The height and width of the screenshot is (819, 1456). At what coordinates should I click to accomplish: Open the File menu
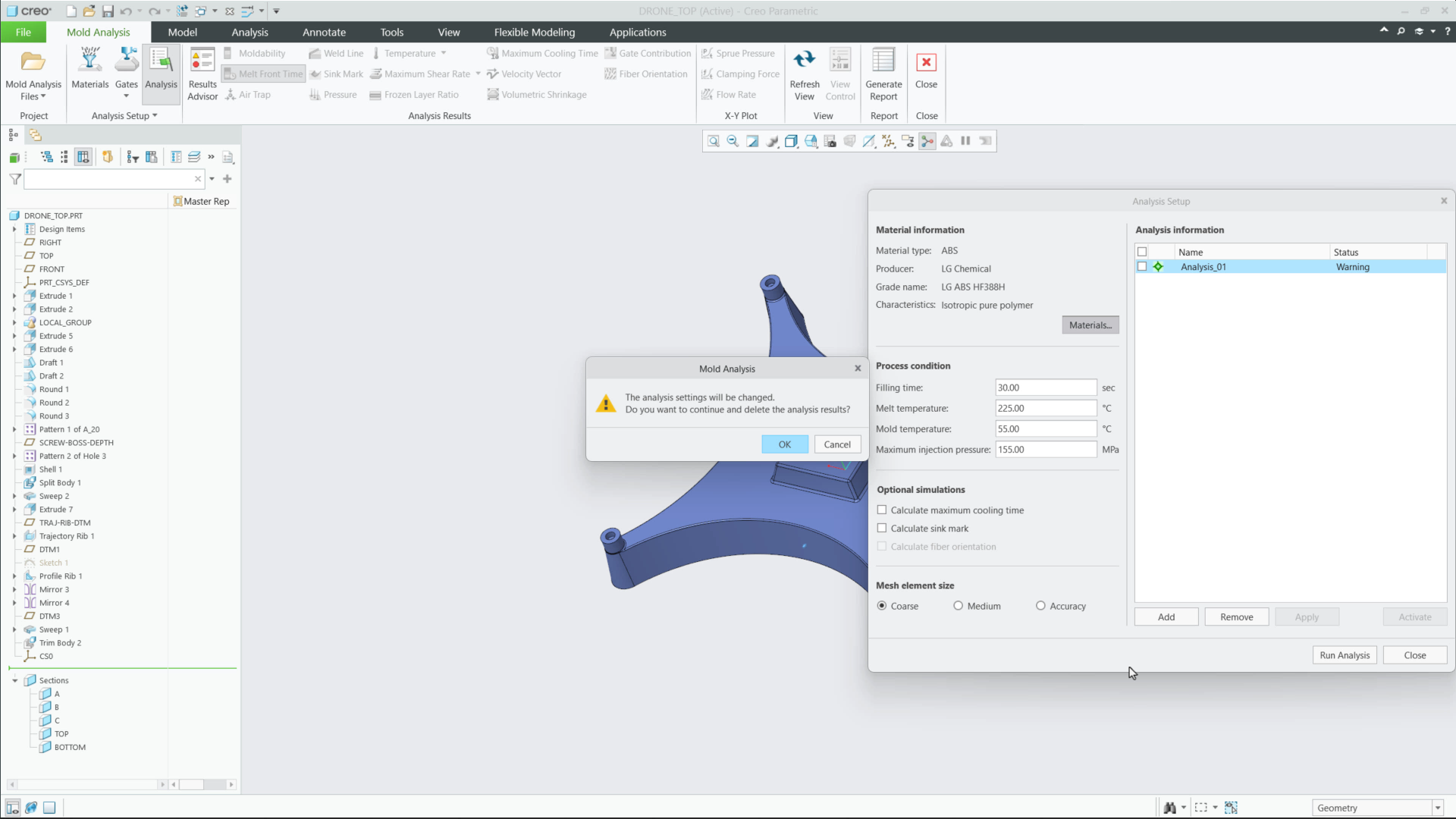(23, 32)
